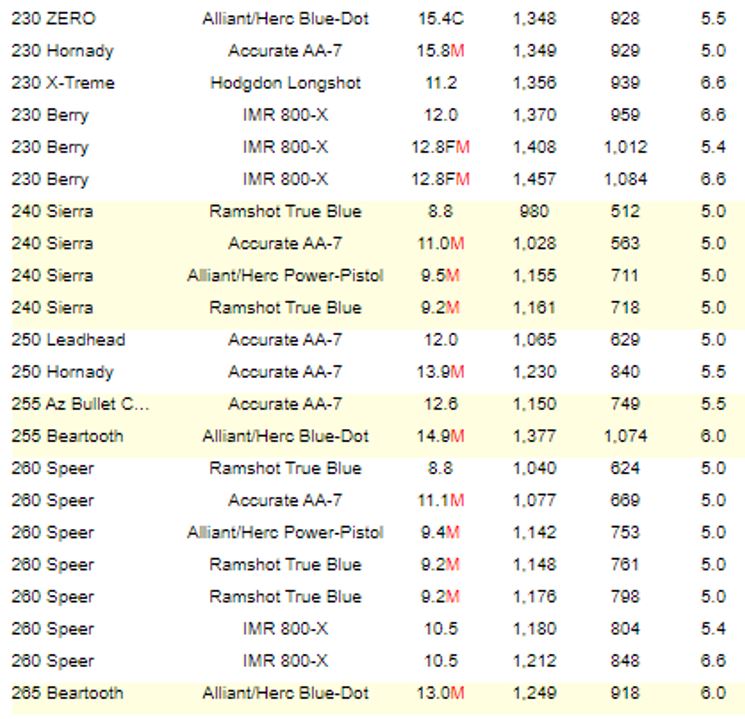Select the "12.6" charge value
The height and width of the screenshot is (719, 745).
pyautogui.click(x=440, y=404)
